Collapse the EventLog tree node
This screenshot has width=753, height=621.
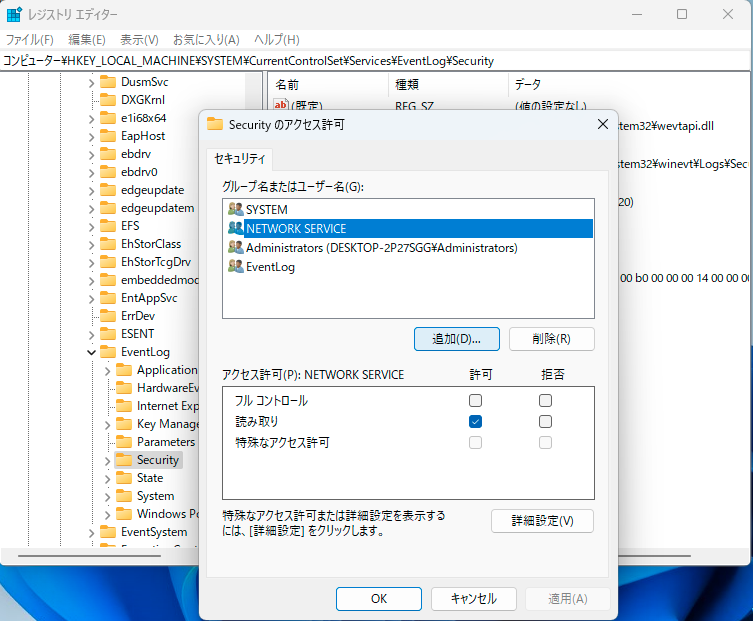[x=92, y=352]
